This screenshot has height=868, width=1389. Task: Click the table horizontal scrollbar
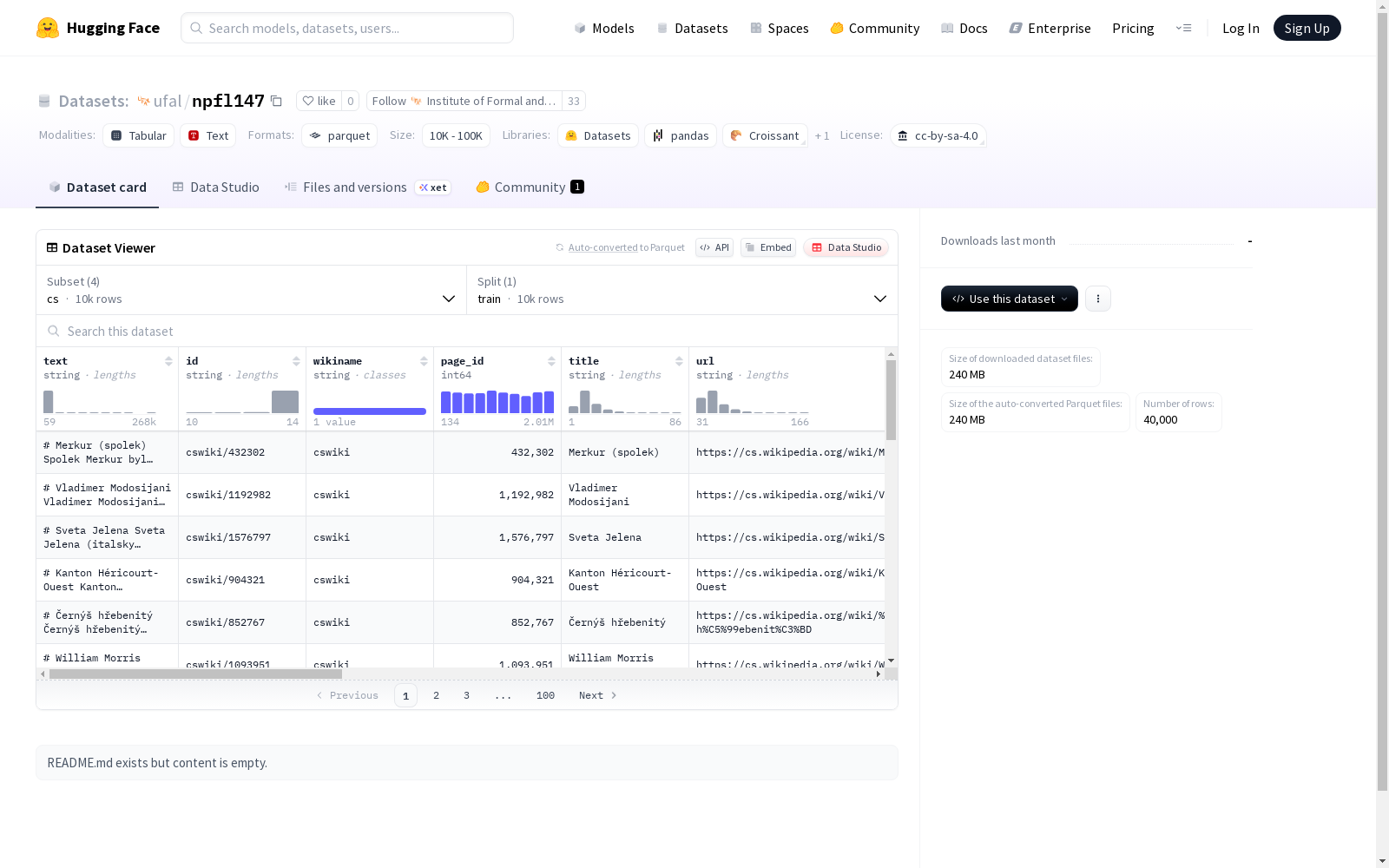point(195,674)
